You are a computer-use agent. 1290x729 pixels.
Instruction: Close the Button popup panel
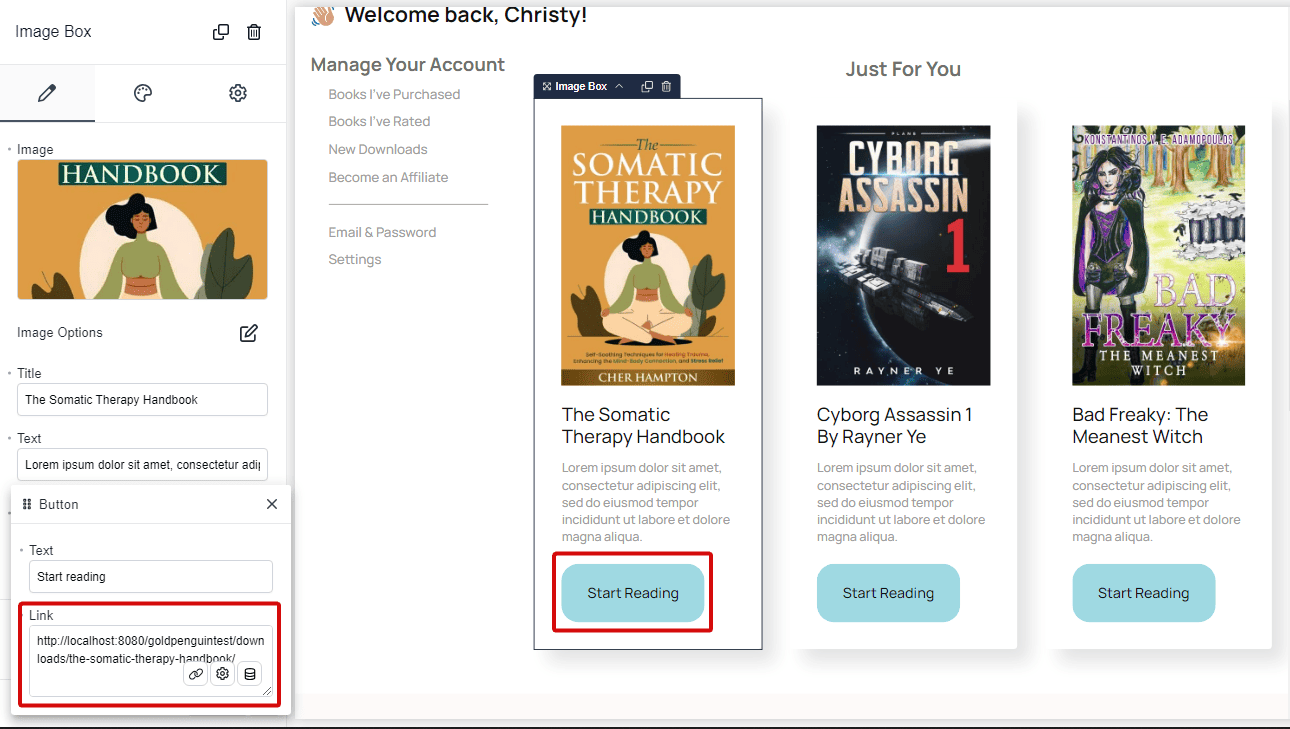pos(272,504)
